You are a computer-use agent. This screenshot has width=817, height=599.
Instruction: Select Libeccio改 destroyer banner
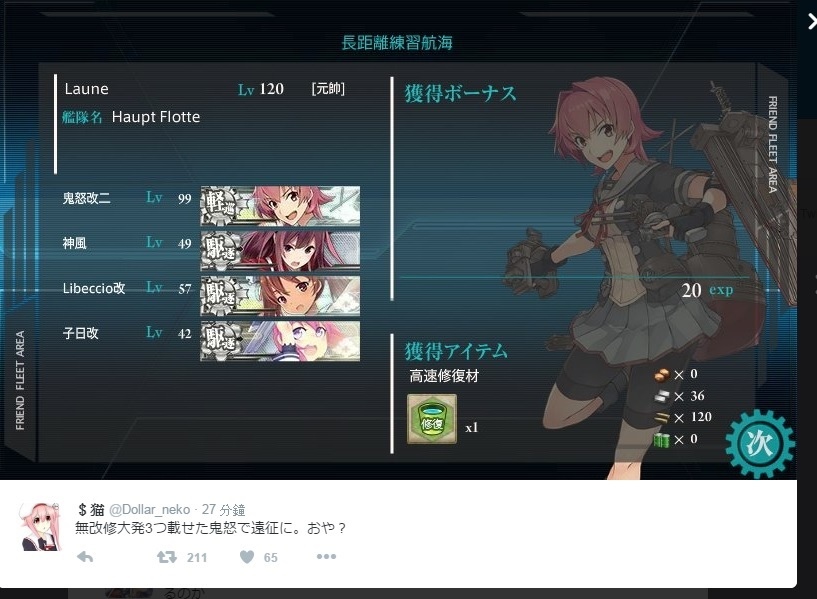[x=280, y=296]
